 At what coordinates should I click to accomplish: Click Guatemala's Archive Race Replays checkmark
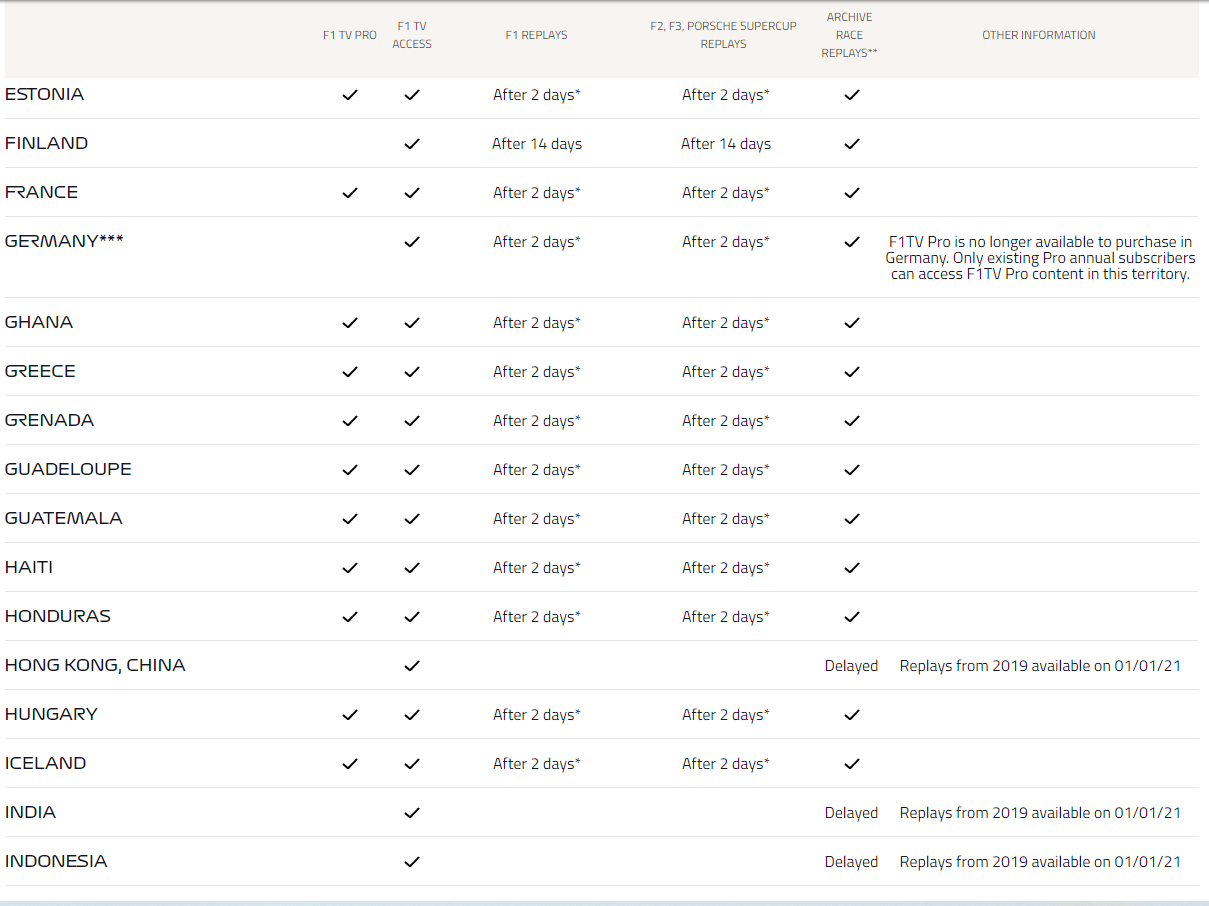coord(852,519)
